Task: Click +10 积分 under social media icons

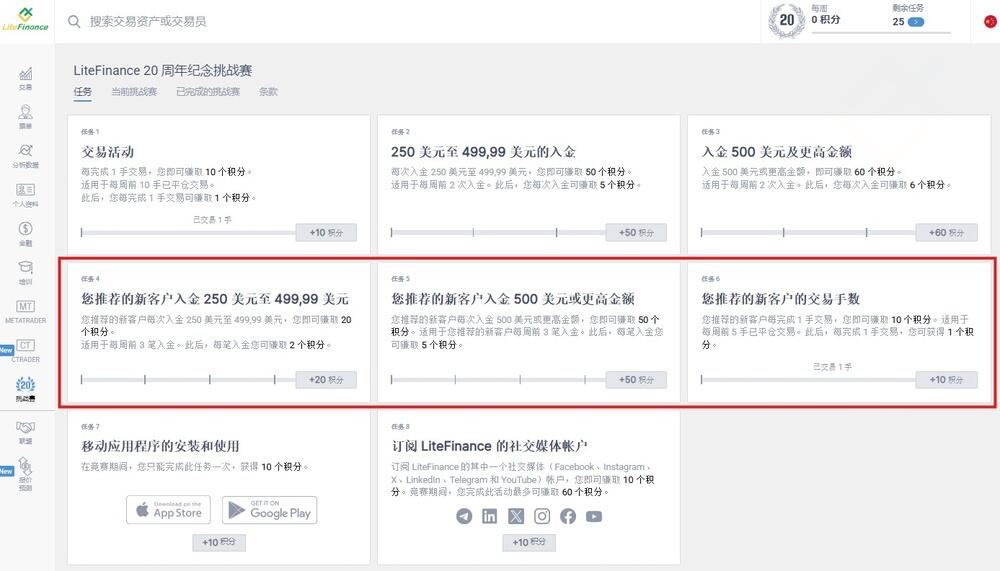Action: [529, 542]
